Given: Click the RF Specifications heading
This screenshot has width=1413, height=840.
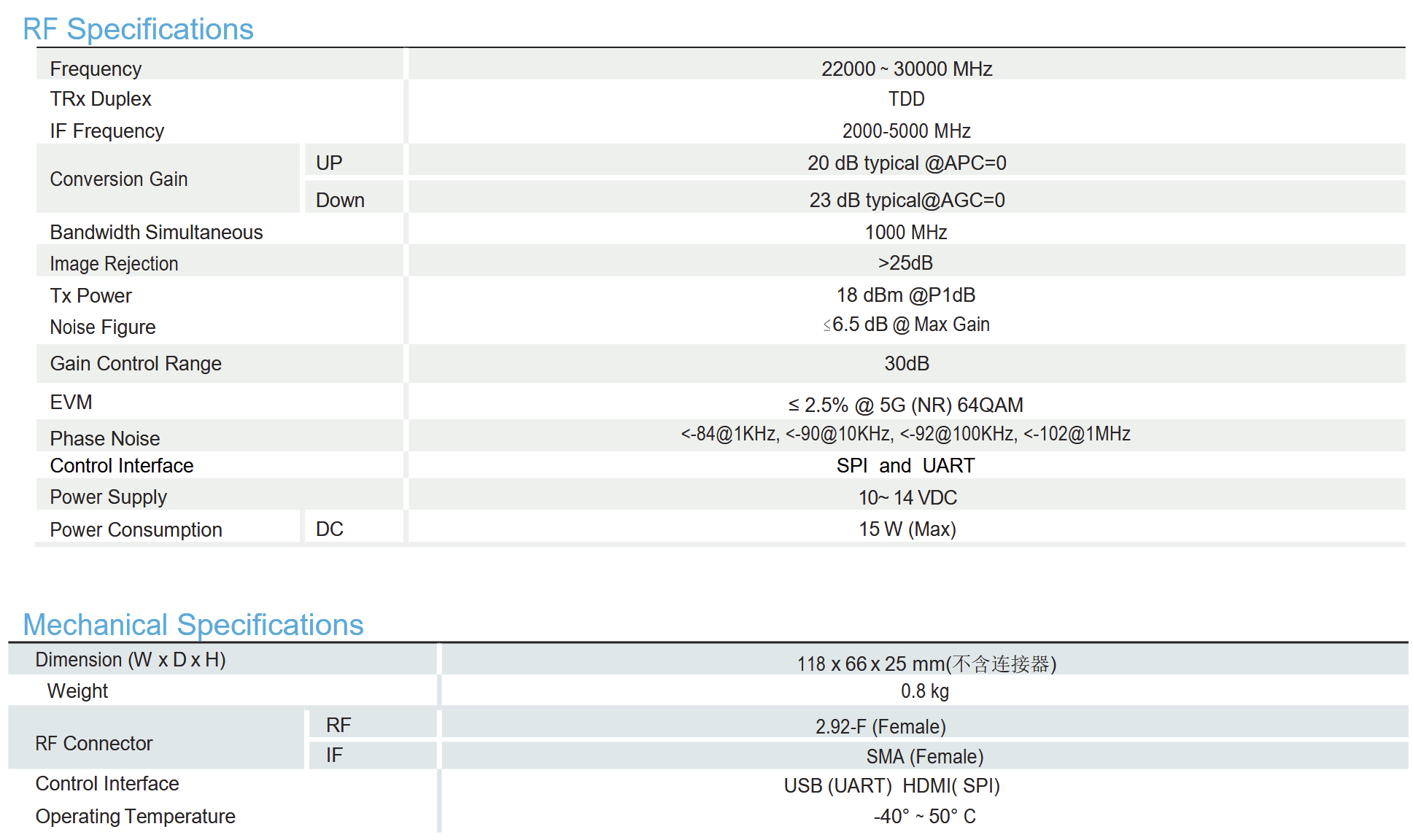Looking at the screenshot, I should (138, 29).
